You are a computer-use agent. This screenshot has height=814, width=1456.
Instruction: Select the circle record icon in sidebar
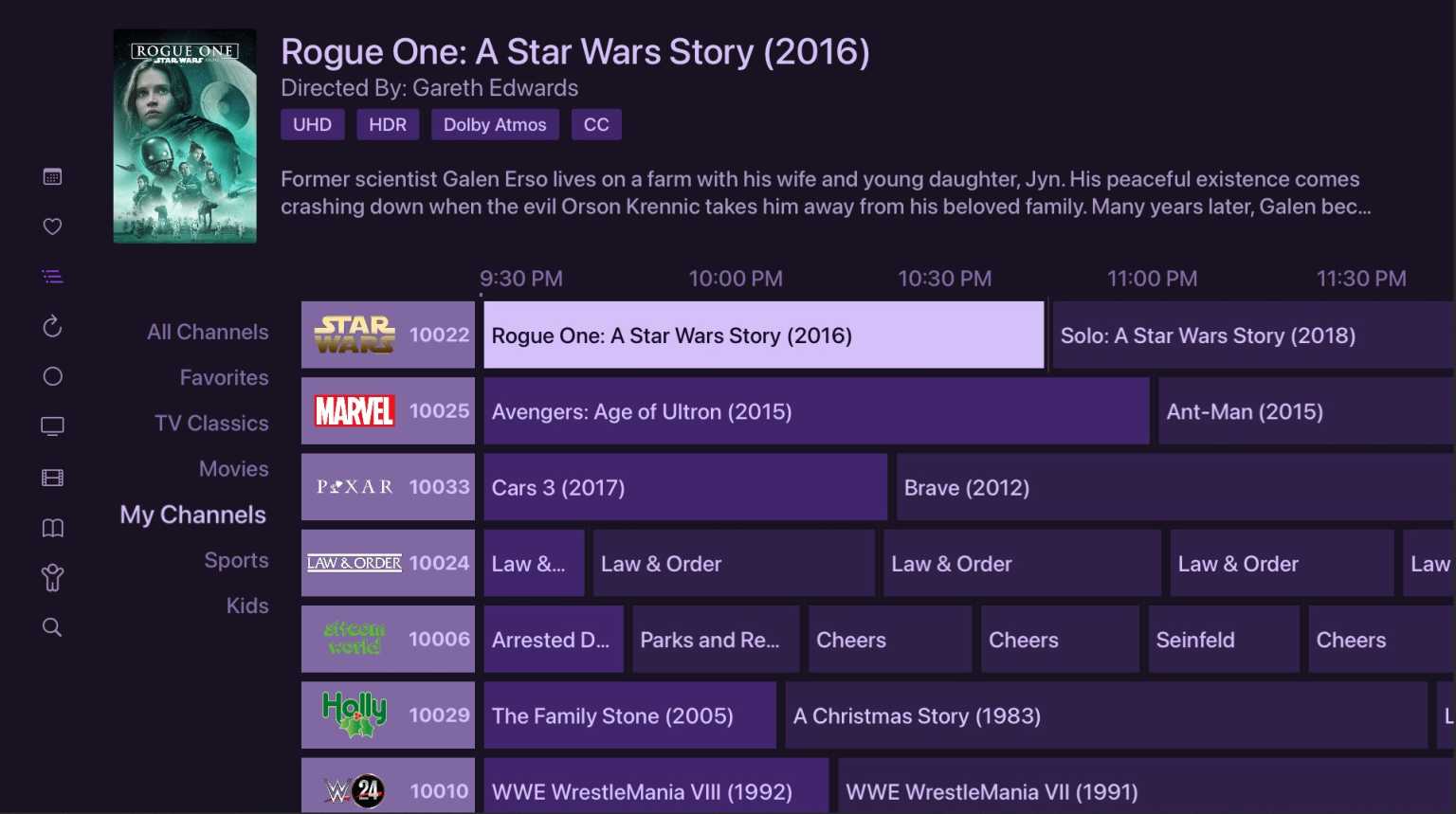pos(52,376)
